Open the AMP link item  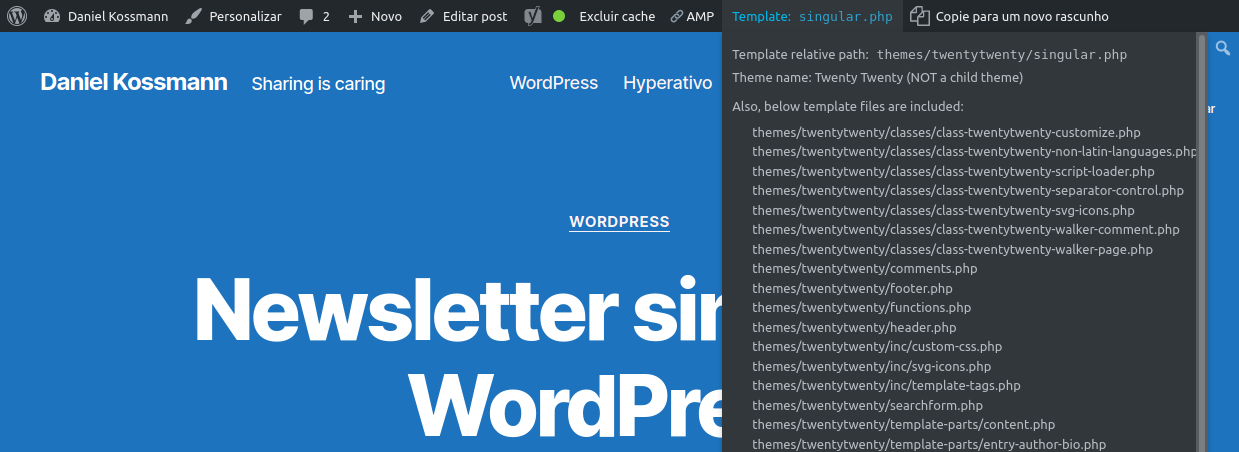[x=692, y=16]
